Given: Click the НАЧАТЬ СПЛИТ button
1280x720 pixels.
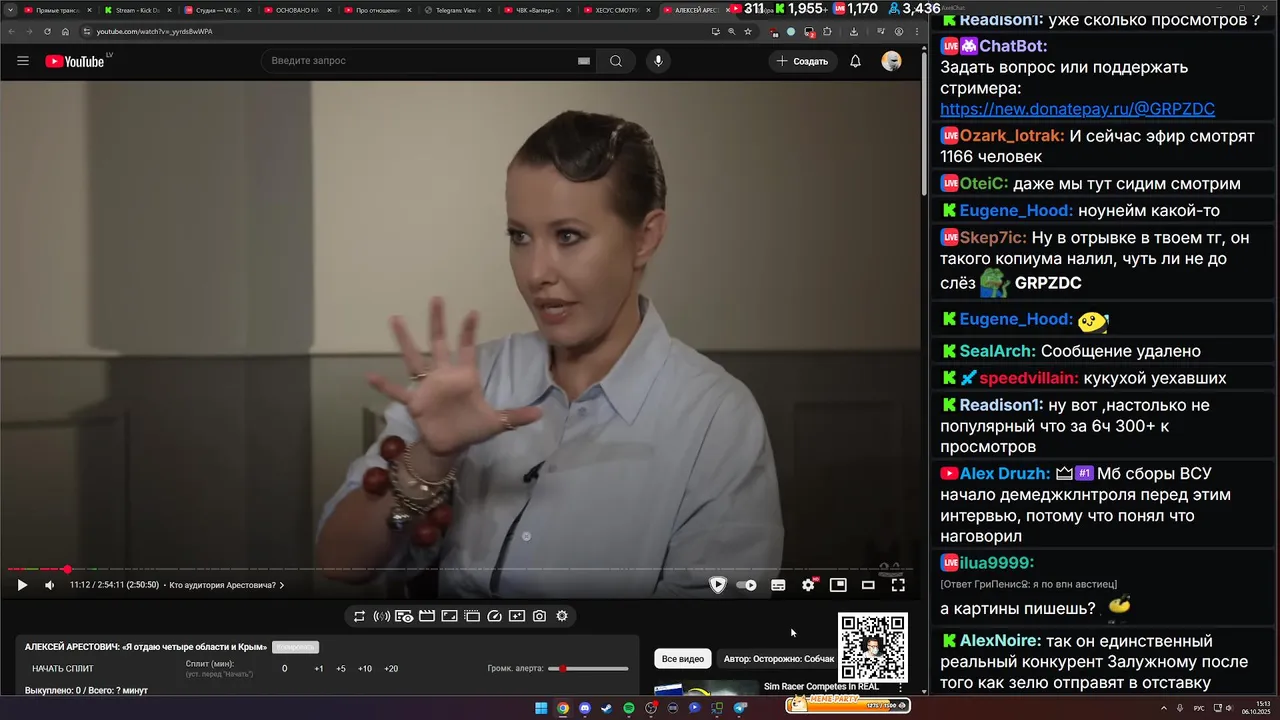Looking at the screenshot, I should 63,669.
